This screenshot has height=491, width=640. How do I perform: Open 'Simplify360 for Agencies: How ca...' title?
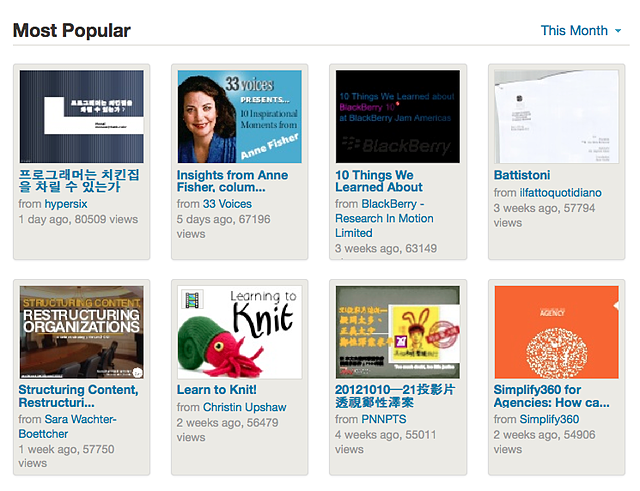tap(551, 396)
